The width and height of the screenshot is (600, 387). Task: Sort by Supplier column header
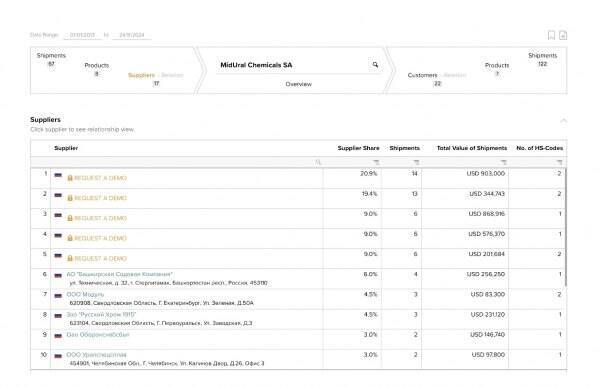click(x=66, y=148)
